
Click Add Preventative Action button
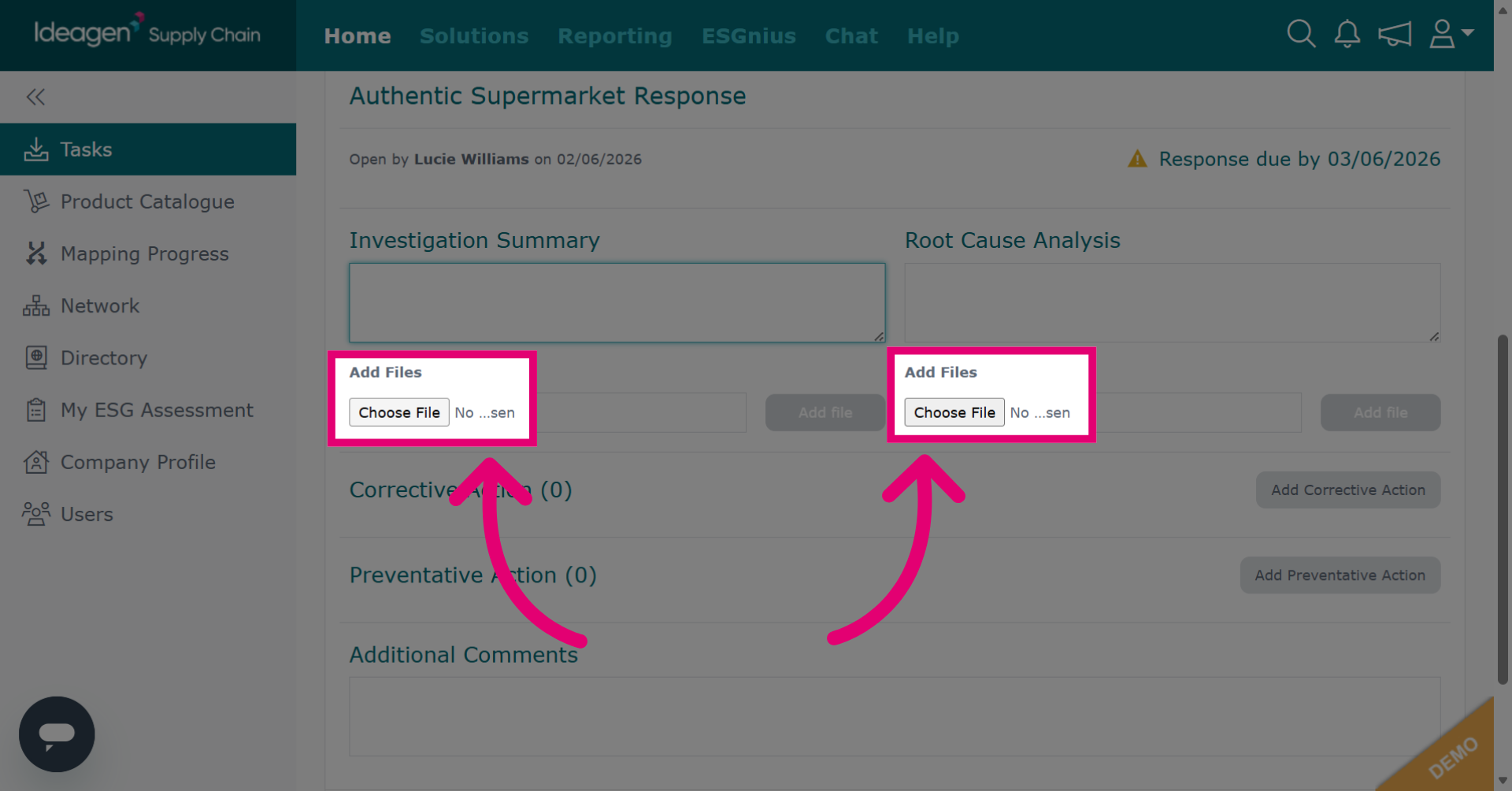pyautogui.click(x=1340, y=575)
